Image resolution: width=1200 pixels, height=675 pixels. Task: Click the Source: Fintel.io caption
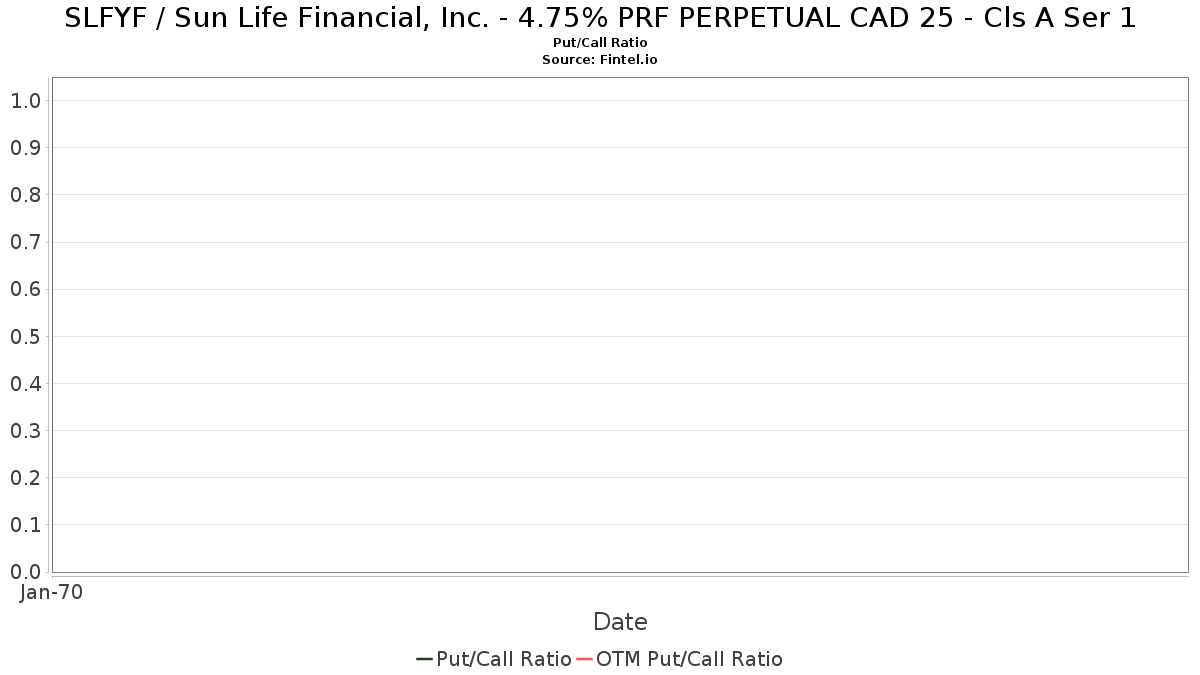600,60
